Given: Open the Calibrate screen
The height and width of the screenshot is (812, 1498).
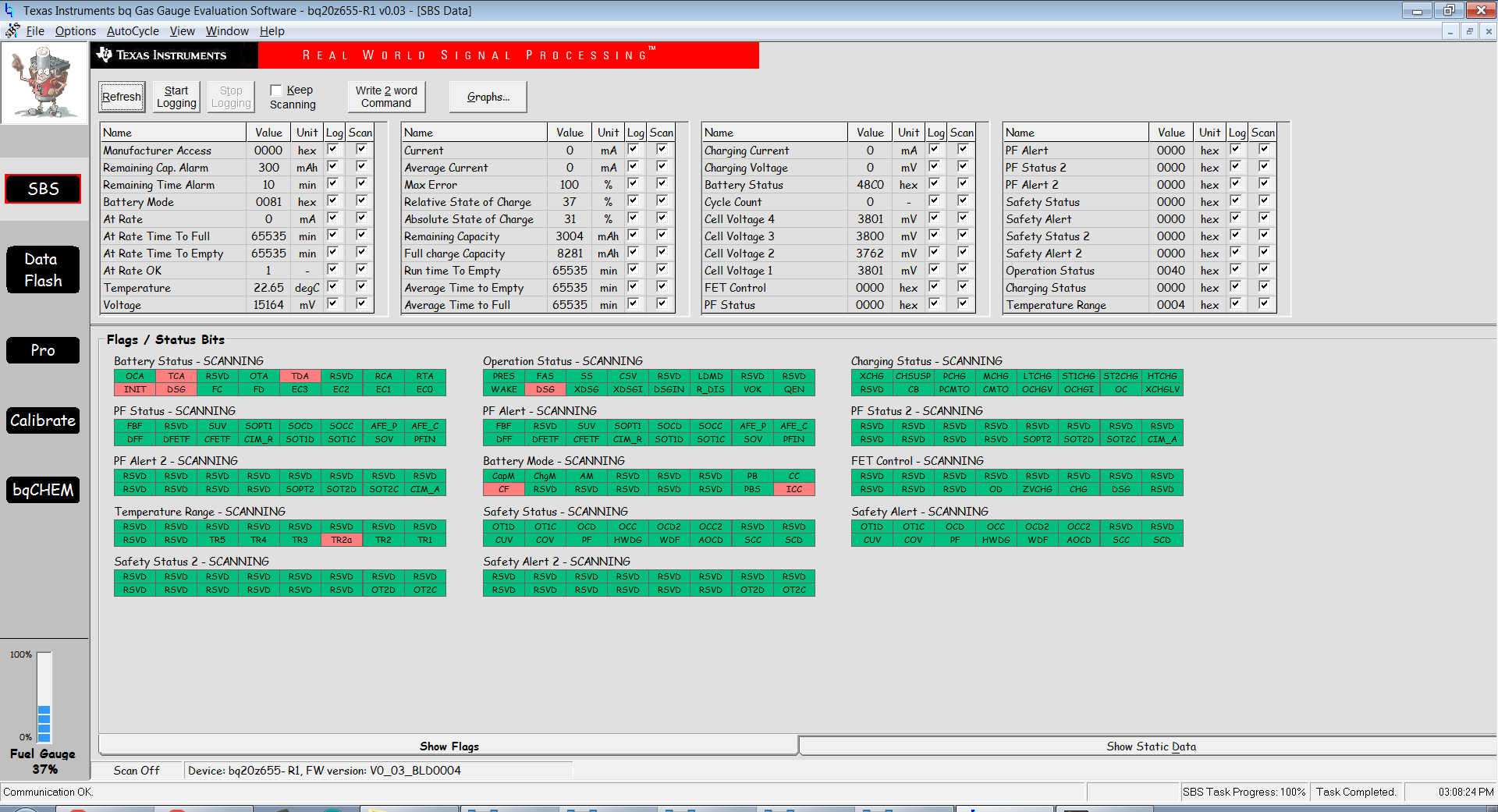Looking at the screenshot, I should click(43, 420).
